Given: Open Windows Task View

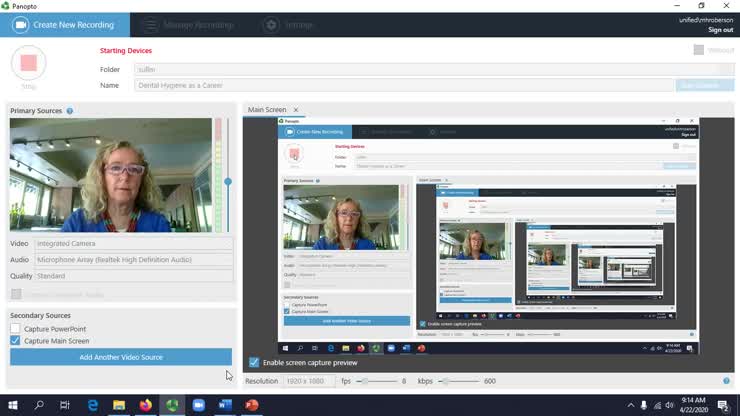Looking at the screenshot, I should pyautogui.click(x=65, y=405).
